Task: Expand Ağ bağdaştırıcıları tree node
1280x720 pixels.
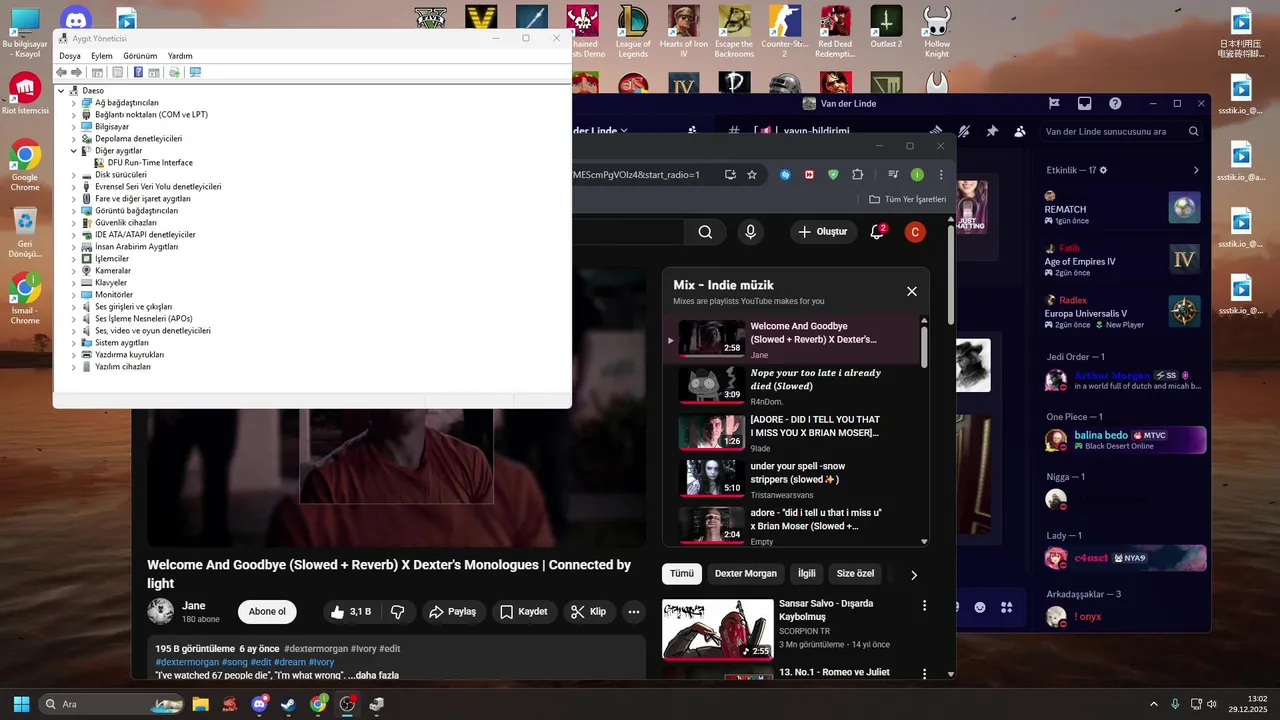Action: click(73, 103)
